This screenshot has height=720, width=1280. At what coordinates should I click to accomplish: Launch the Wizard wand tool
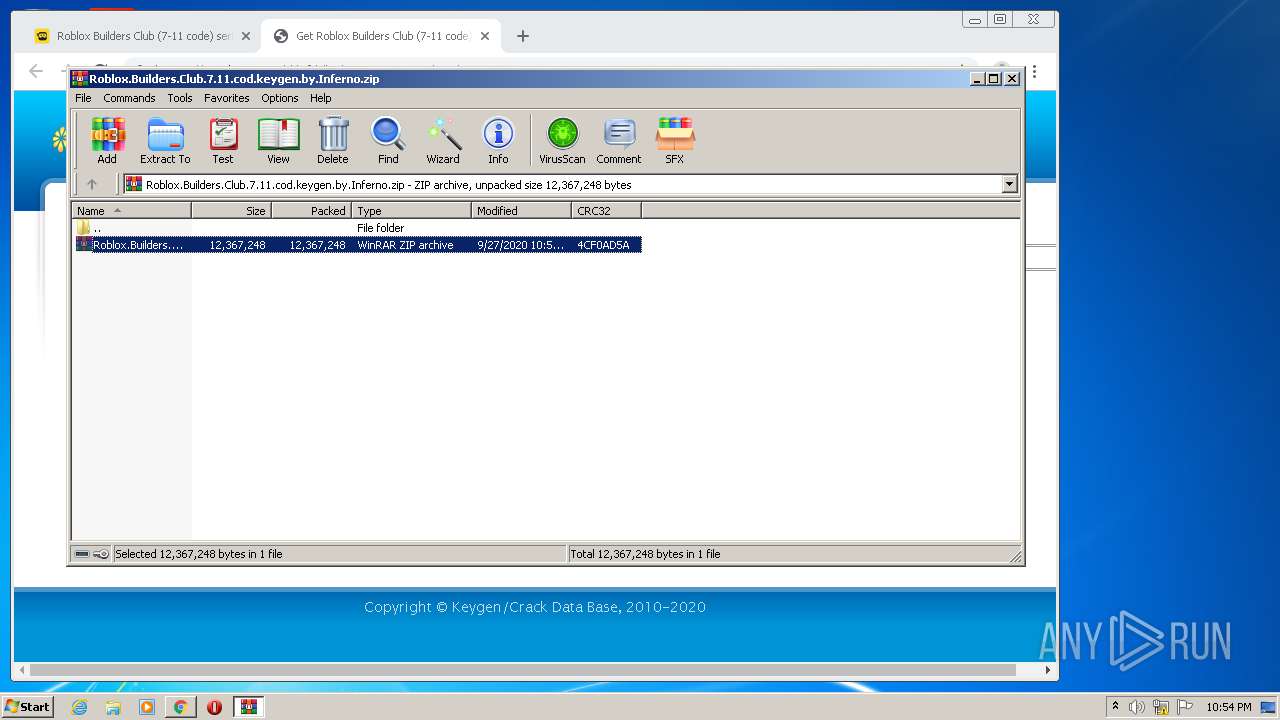[x=443, y=141]
